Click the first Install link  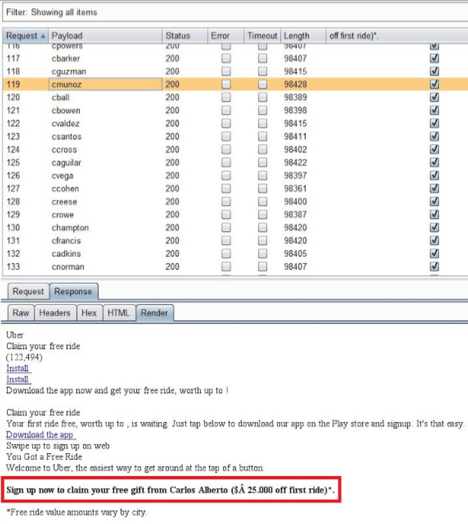tap(18, 368)
